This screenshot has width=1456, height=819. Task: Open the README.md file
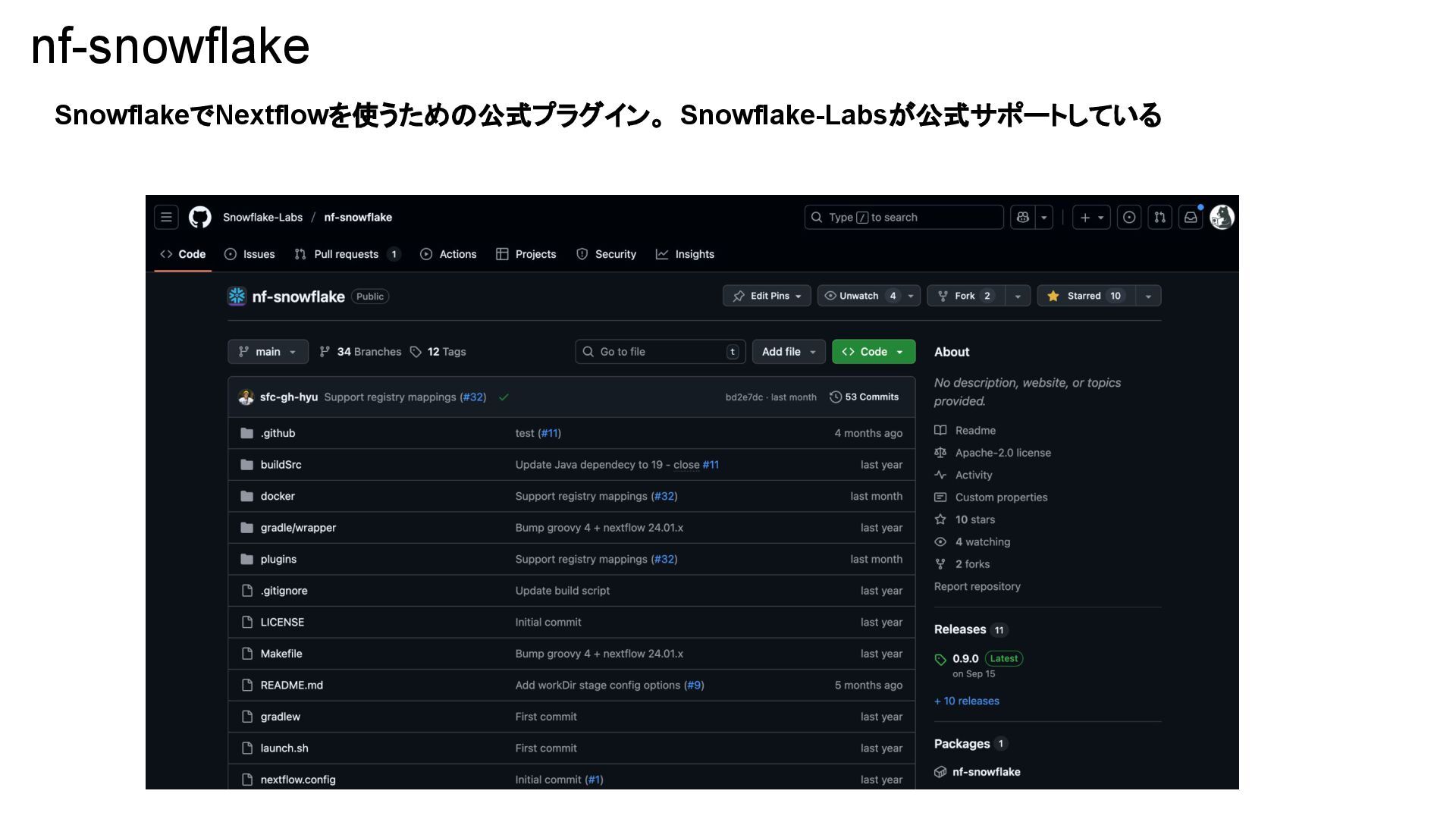click(x=291, y=686)
